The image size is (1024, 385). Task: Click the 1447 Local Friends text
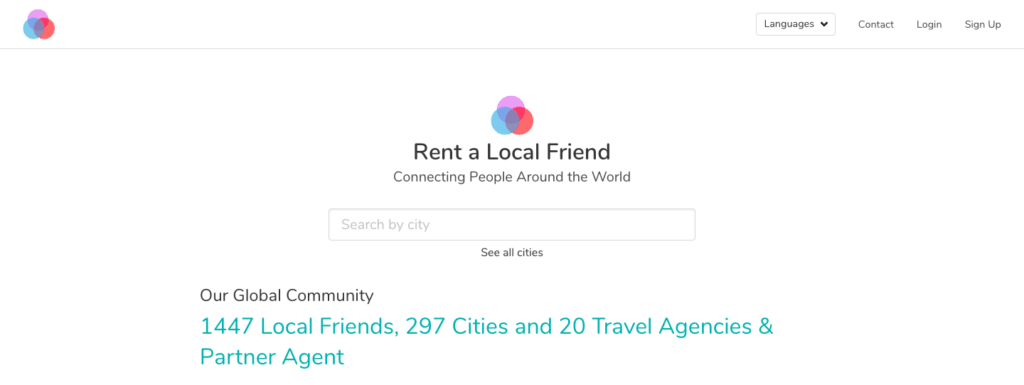(x=300, y=326)
